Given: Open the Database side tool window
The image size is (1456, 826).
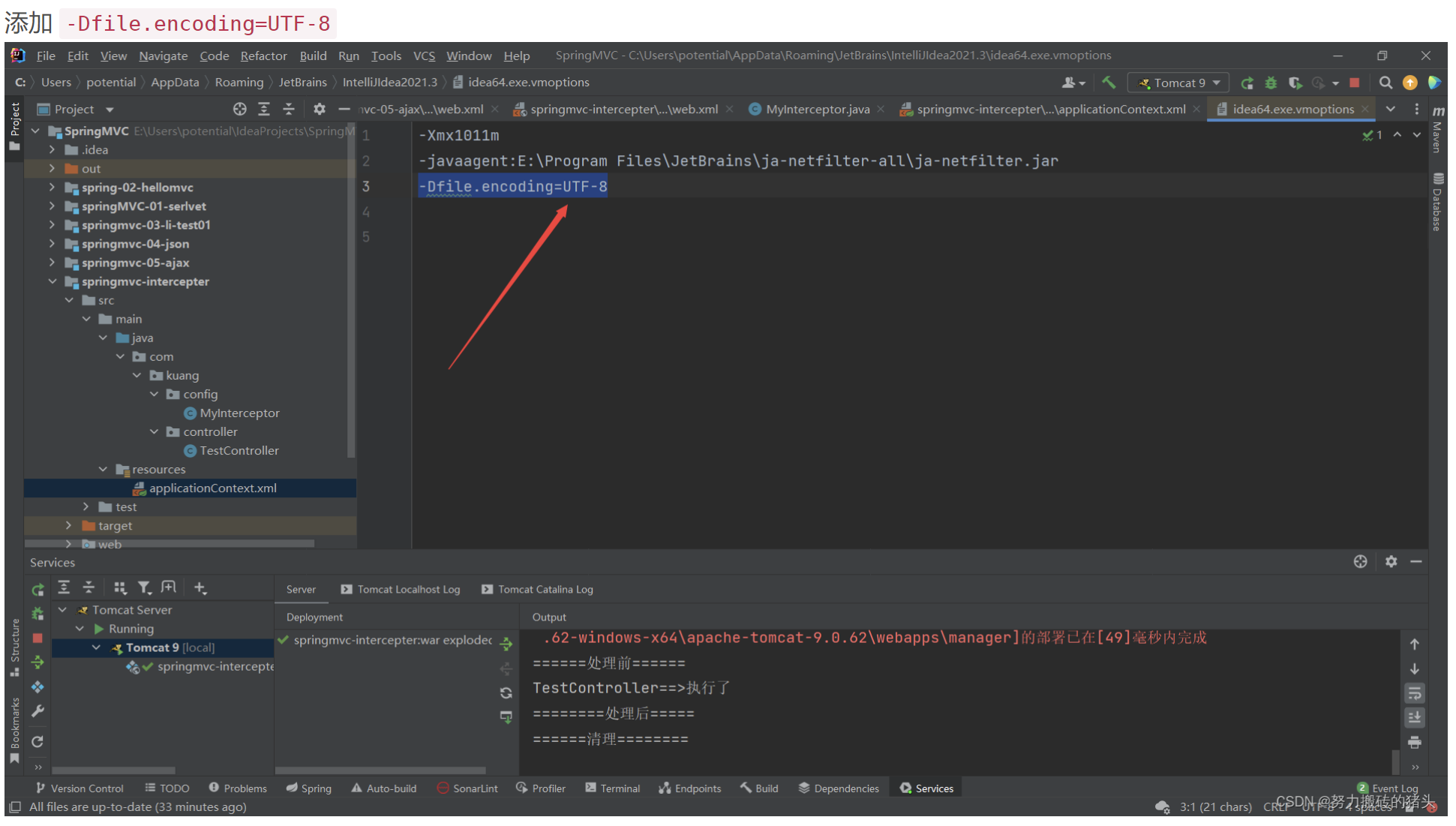Looking at the screenshot, I should tap(1437, 202).
